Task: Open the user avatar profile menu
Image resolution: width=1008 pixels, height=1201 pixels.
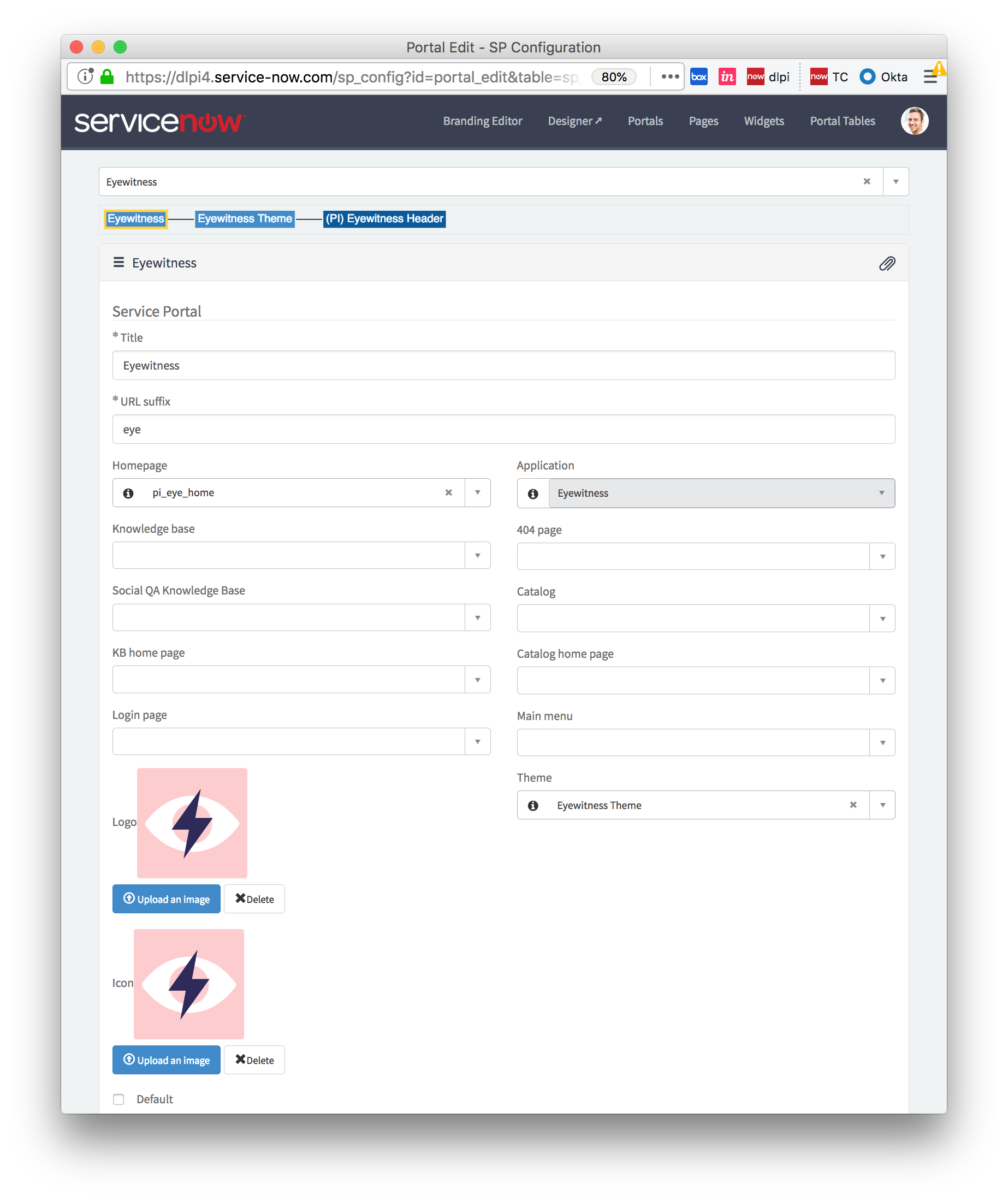Action: click(914, 121)
